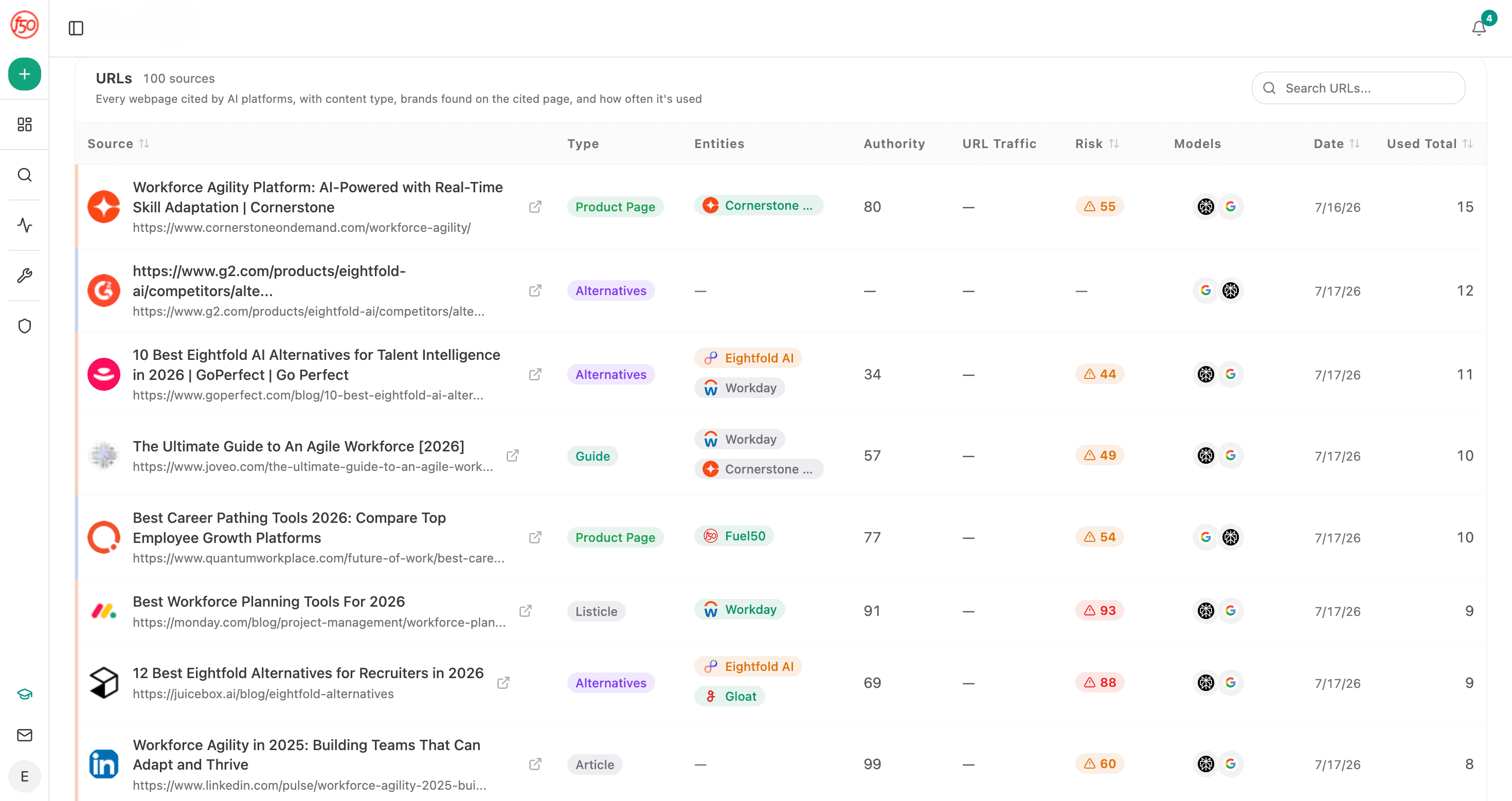Image resolution: width=1512 pixels, height=801 pixels.
Task: Click Alternatives tag in g2.com row
Action: point(610,291)
